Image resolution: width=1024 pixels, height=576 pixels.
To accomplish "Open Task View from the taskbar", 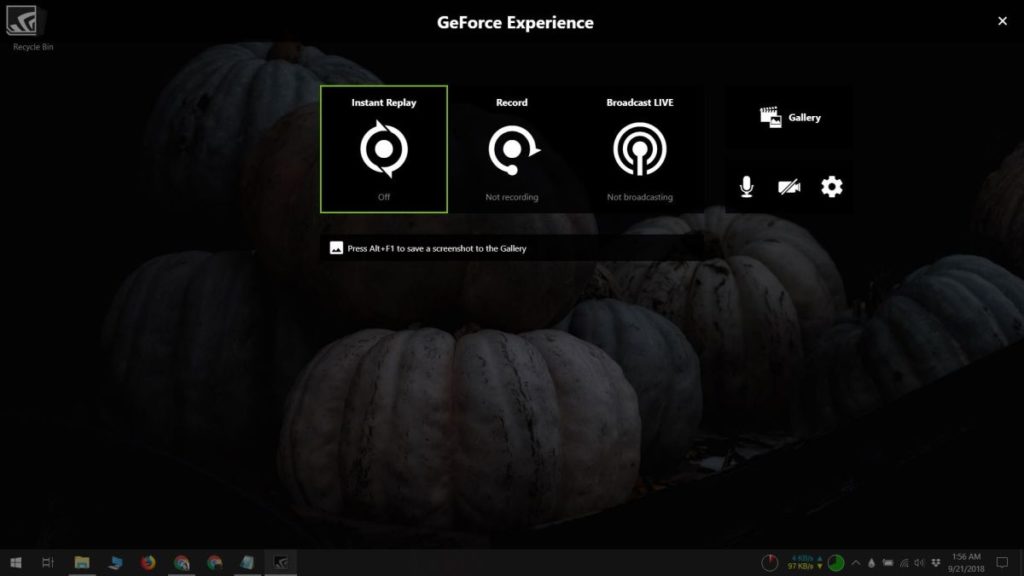I will tap(48, 563).
